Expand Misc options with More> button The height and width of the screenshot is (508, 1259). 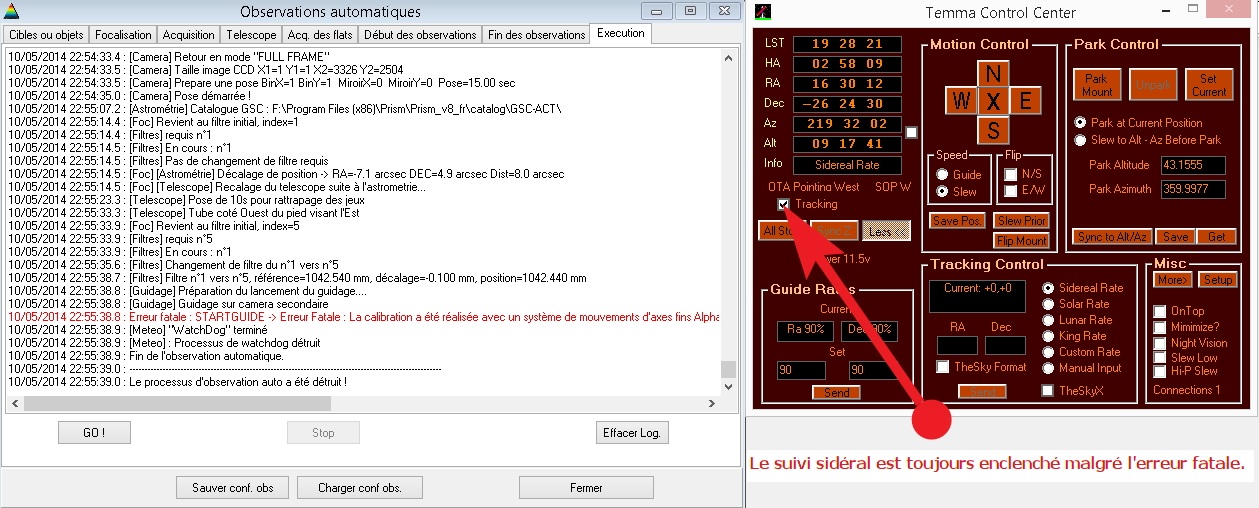coord(1173,280)
